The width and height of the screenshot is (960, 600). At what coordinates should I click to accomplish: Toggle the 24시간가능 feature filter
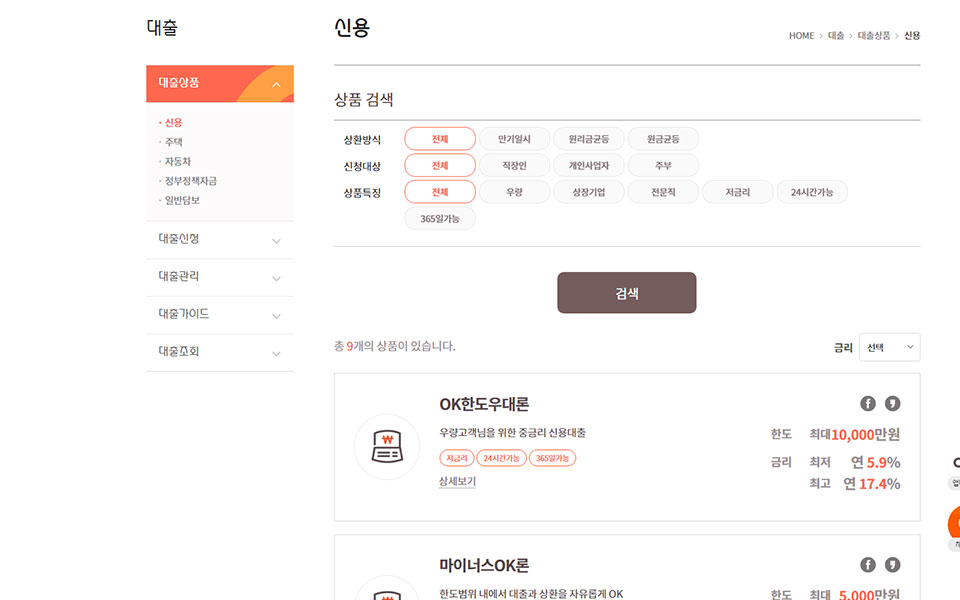pos(811,192)
